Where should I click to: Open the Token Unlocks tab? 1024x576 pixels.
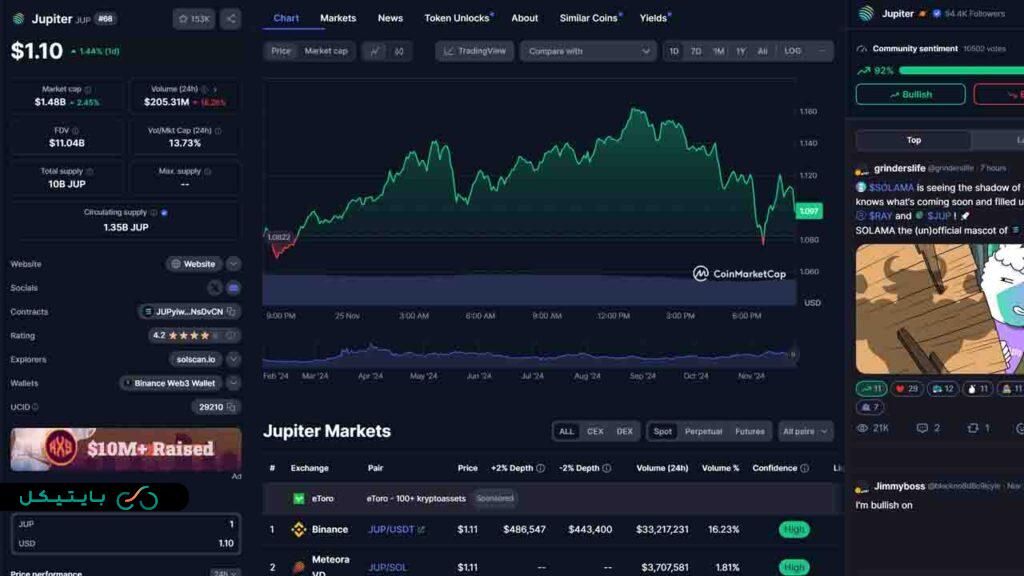(457, 18)
